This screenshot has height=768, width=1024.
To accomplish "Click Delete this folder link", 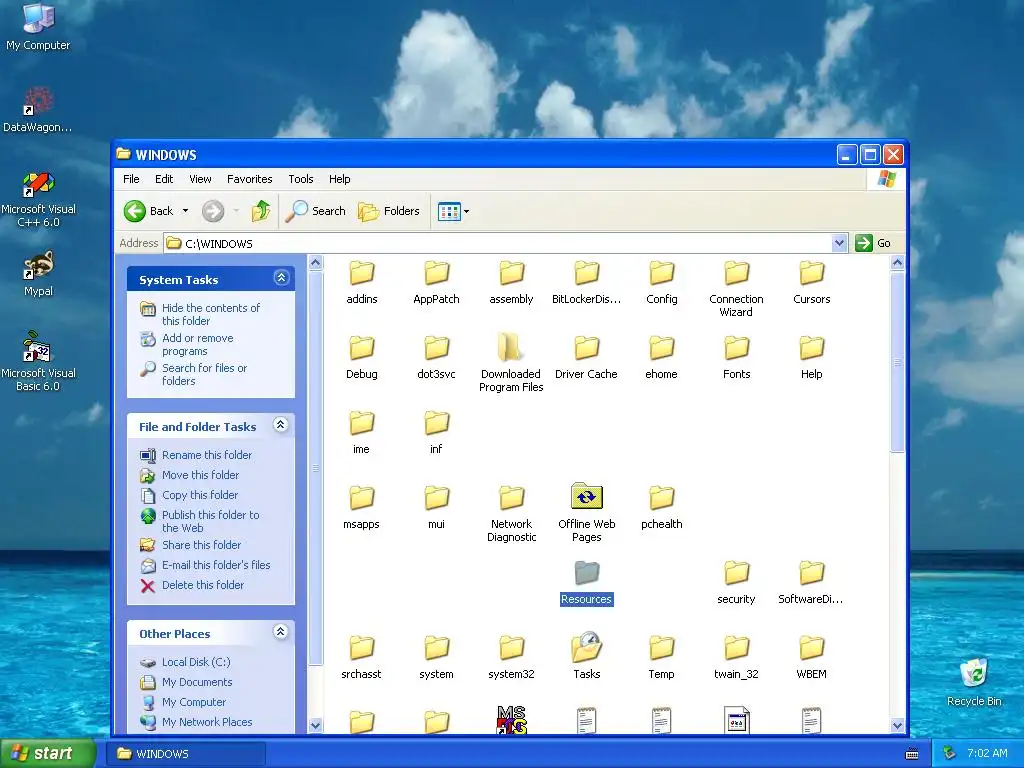I will point(202,585).
